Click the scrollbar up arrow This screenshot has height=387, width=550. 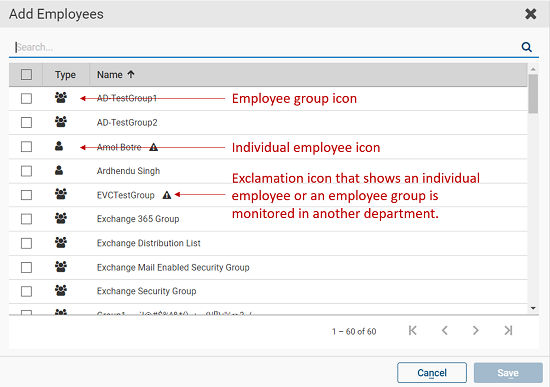(533, 69)
